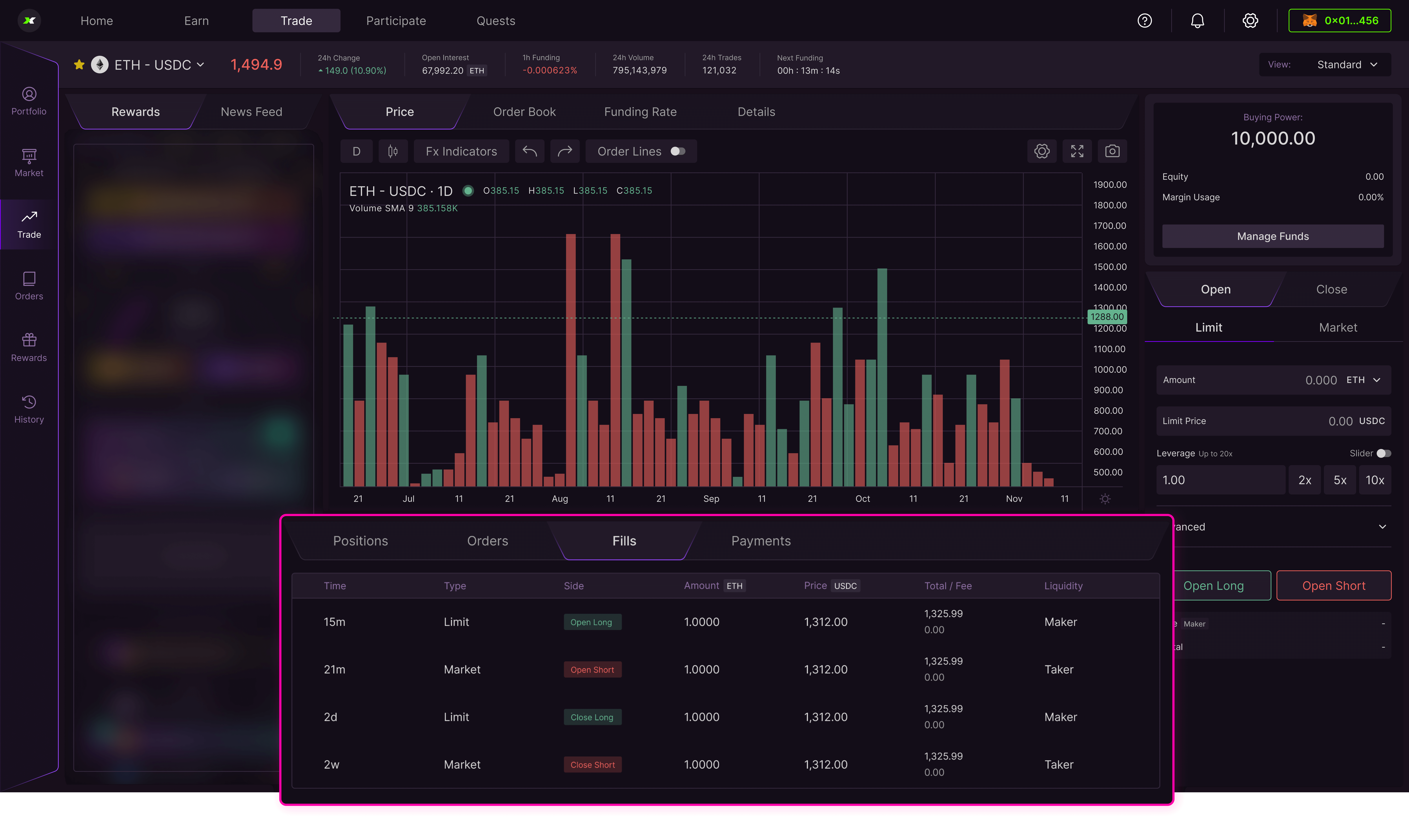Undo the last chart action
Viewport: 1409px width, 840px height.
(x=530, y=151)
